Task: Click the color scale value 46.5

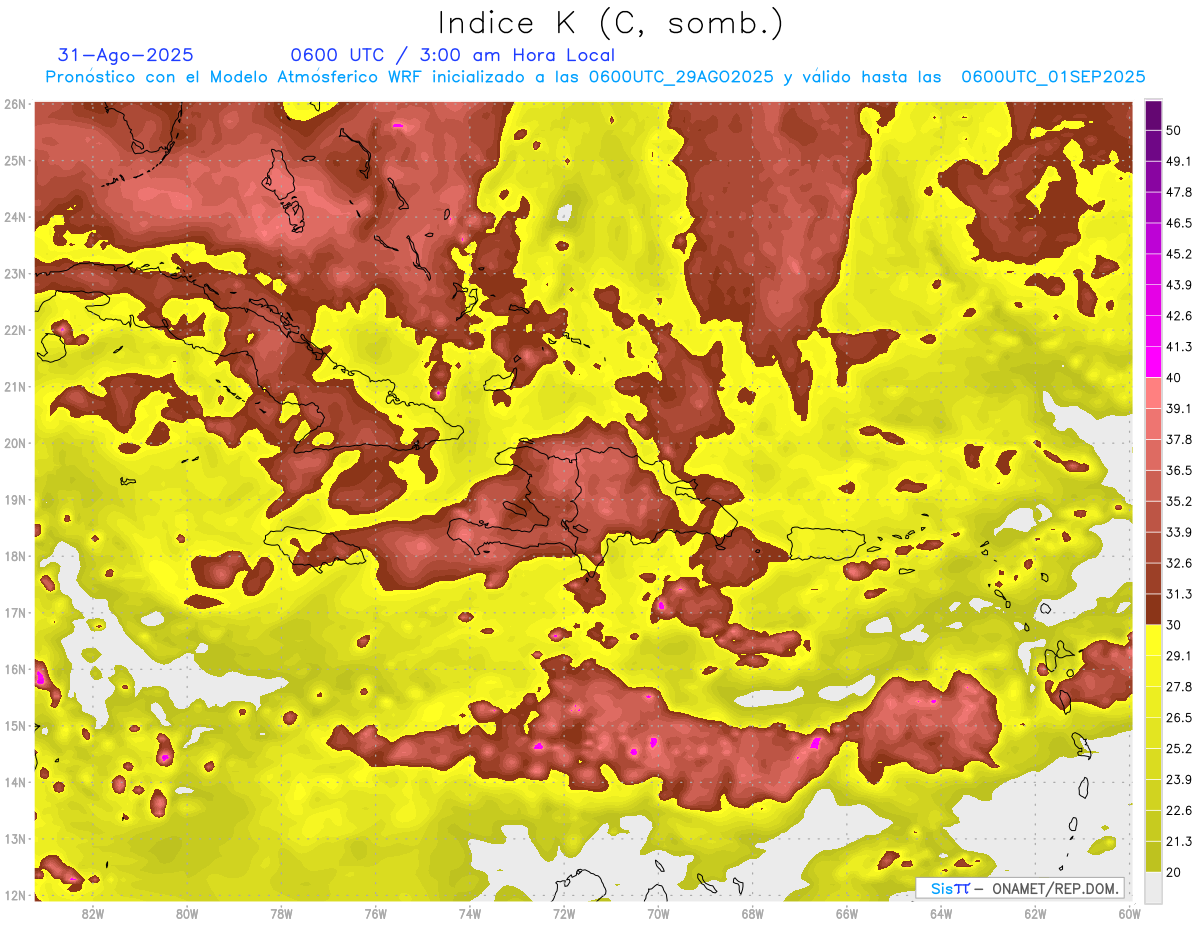Action: click(x=1179, y=223)
